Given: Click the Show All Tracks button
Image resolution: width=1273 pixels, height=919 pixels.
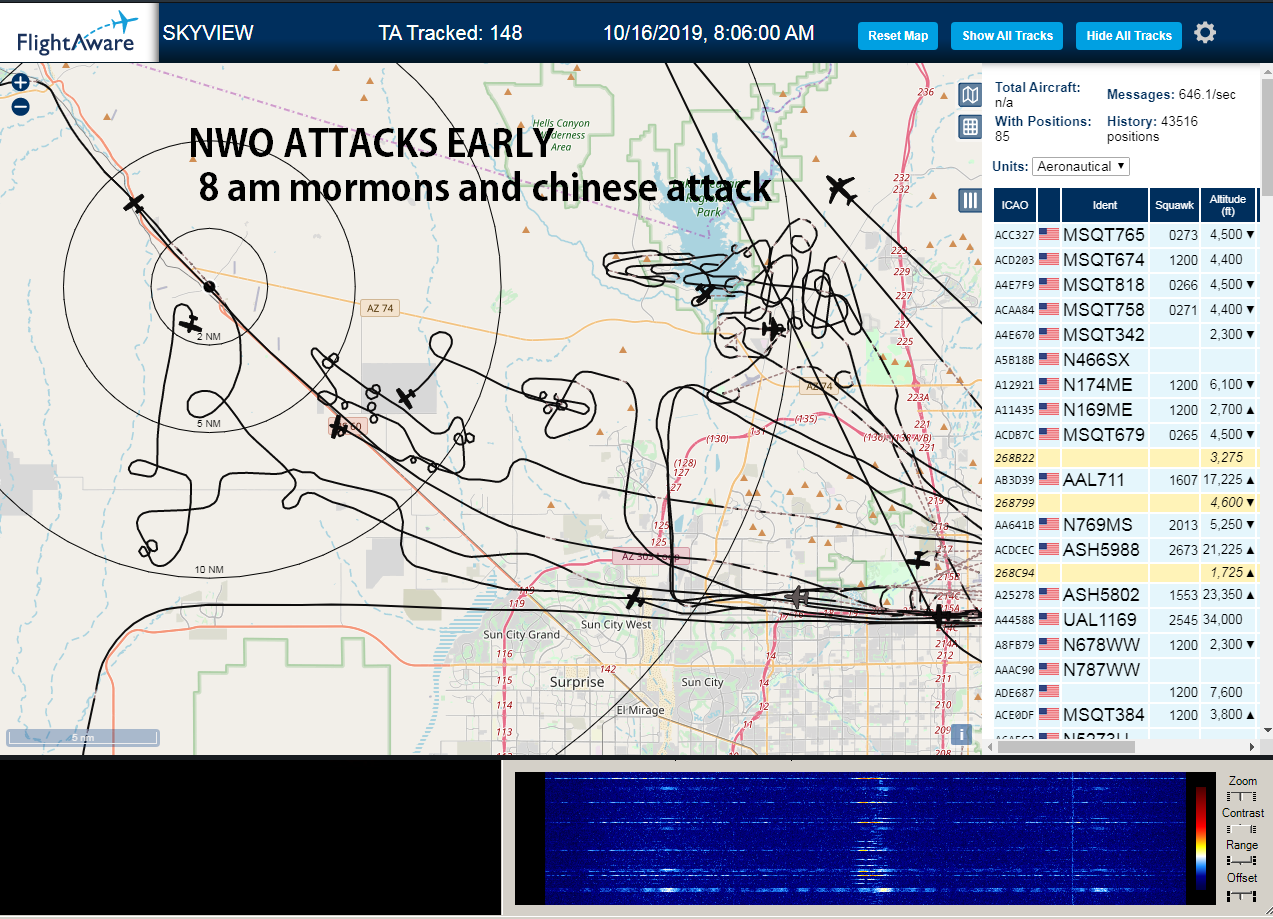Looking at the screenshot, I should click(x=1007, y=36).
